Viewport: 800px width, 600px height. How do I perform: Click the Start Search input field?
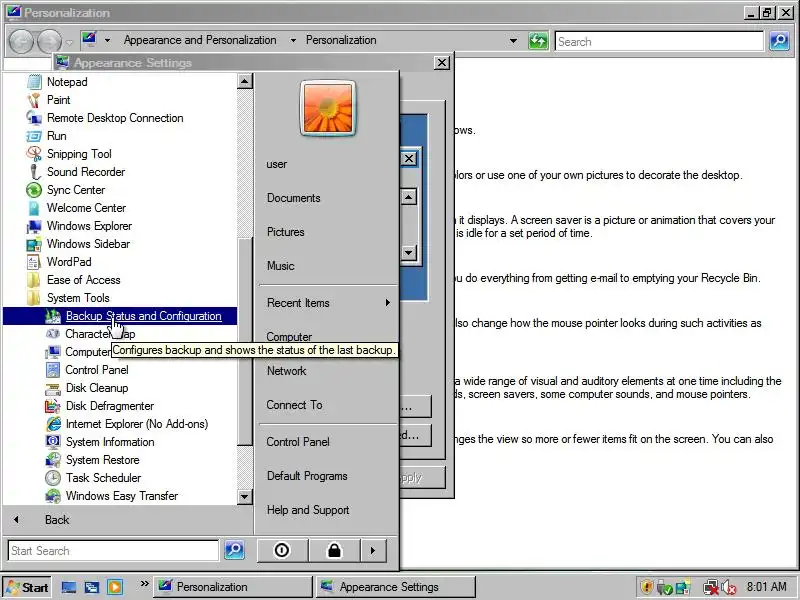(113, 551)
